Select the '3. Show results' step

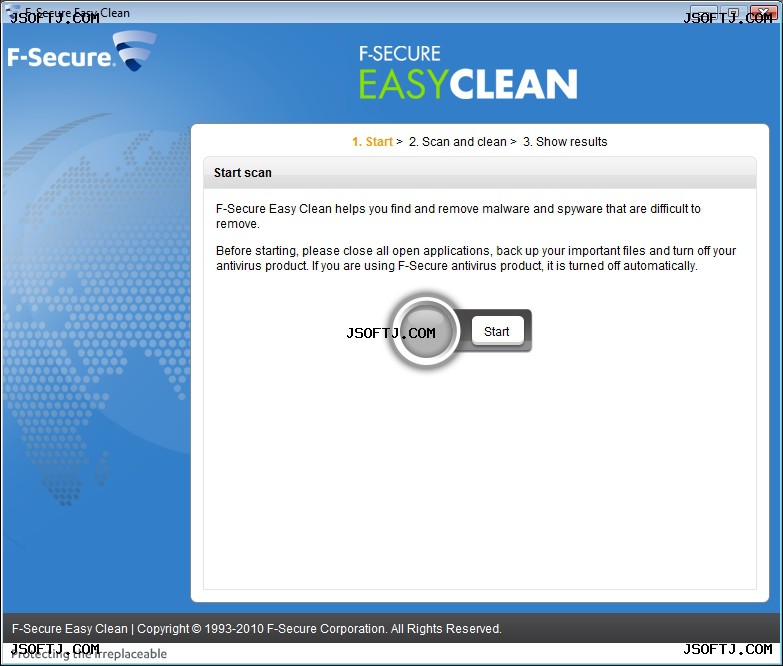pos(565,142)
